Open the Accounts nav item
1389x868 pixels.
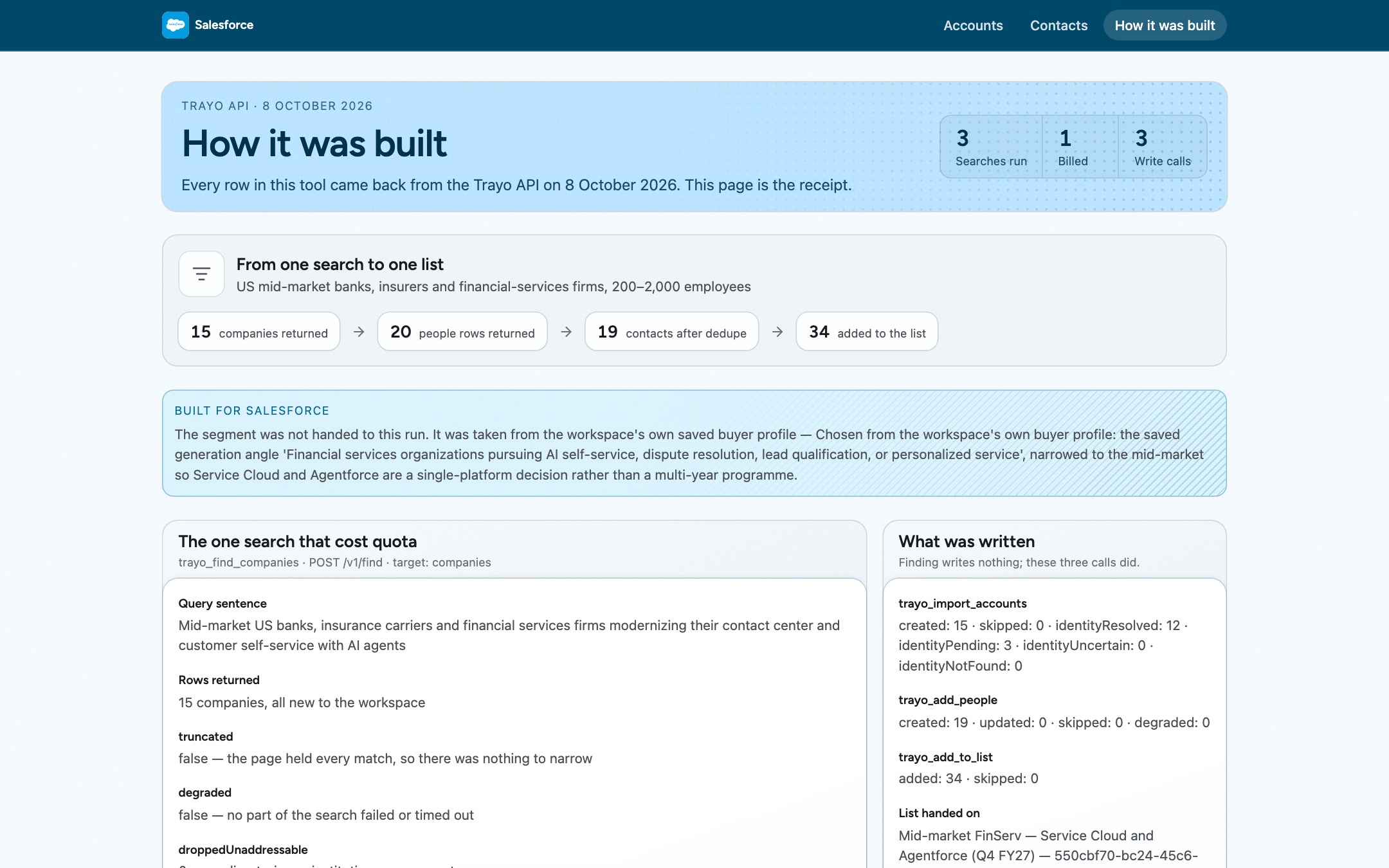pyautogui.click(x=973, y=25)
